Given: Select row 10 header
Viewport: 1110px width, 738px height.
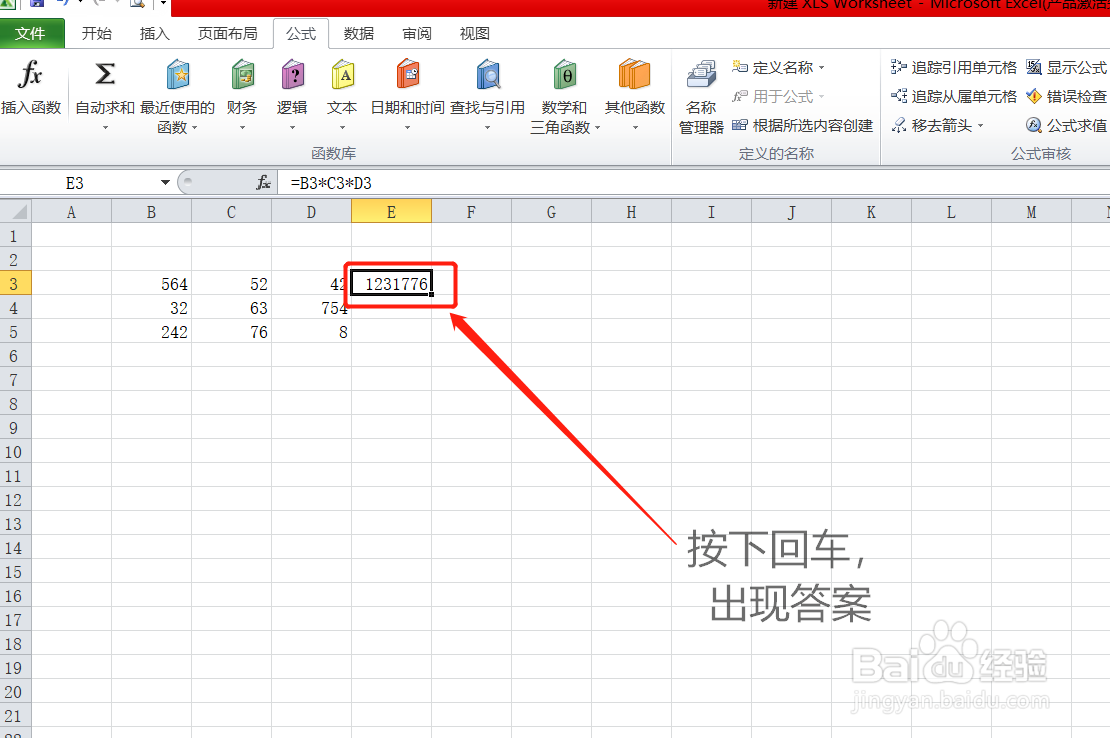Looking at the screenshot, I should [16, 452].
